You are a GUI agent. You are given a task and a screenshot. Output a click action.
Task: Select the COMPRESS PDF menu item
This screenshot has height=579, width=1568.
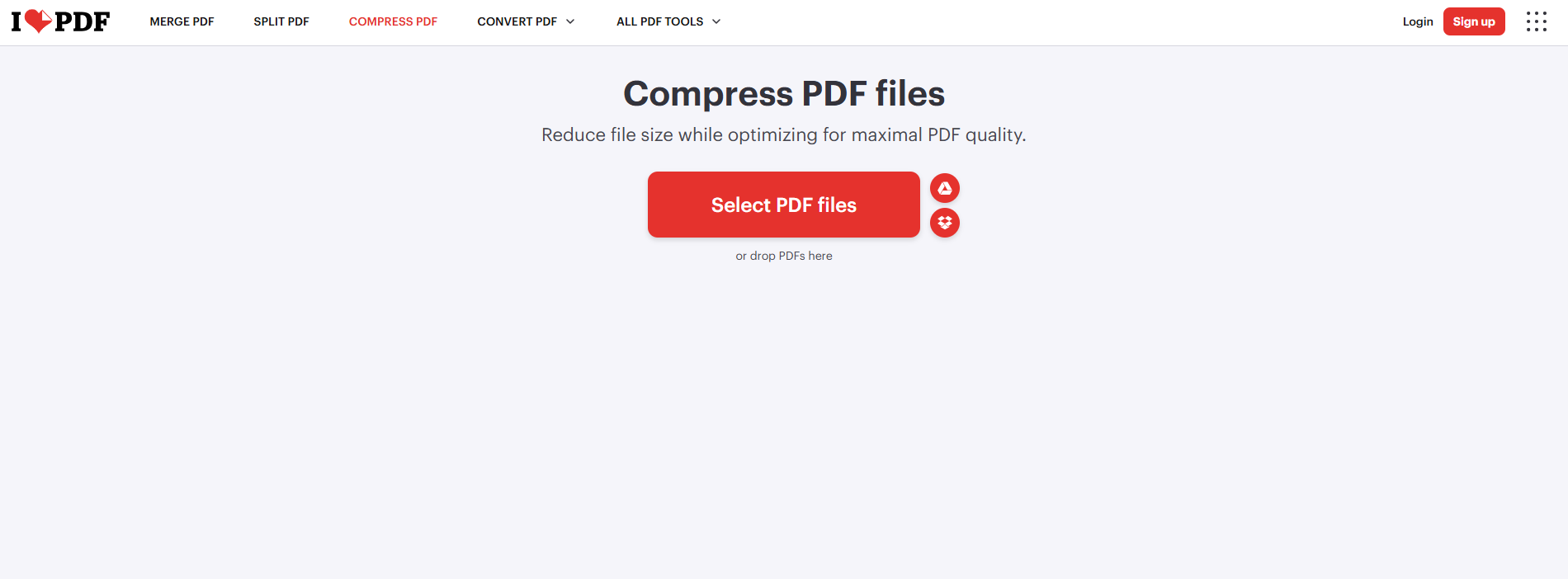[x=393, y=21]
